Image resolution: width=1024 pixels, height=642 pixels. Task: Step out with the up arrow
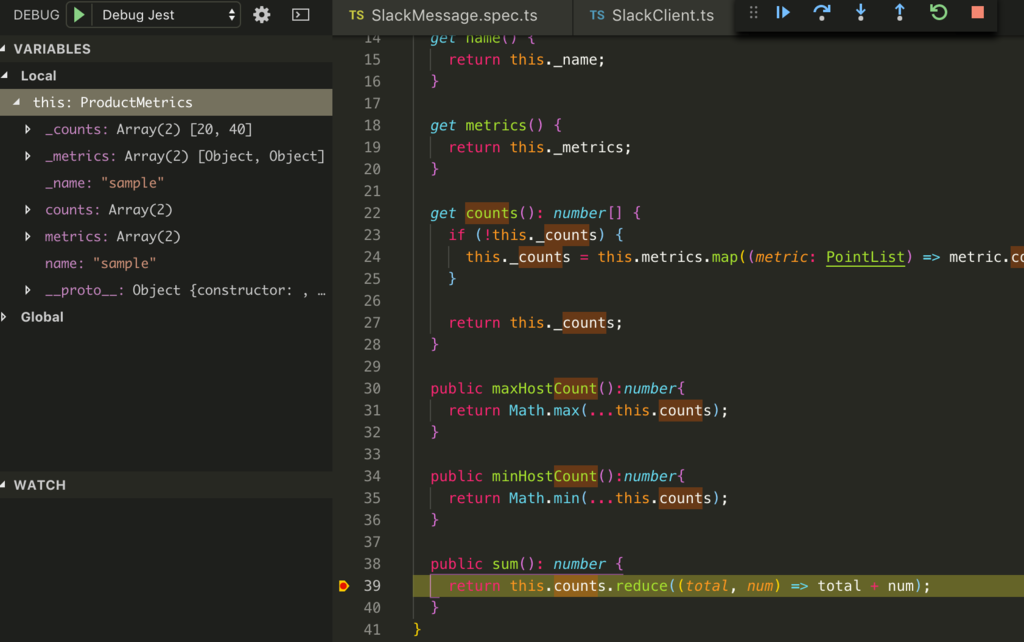pyautogui.click(x=899, y=12)
